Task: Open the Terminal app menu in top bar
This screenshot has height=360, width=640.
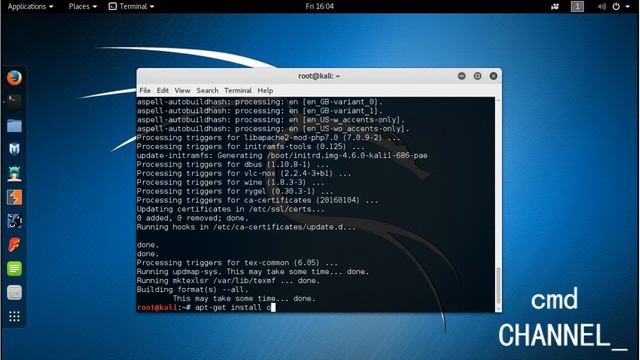Action: pyautogui.click(x=131, y=6)
